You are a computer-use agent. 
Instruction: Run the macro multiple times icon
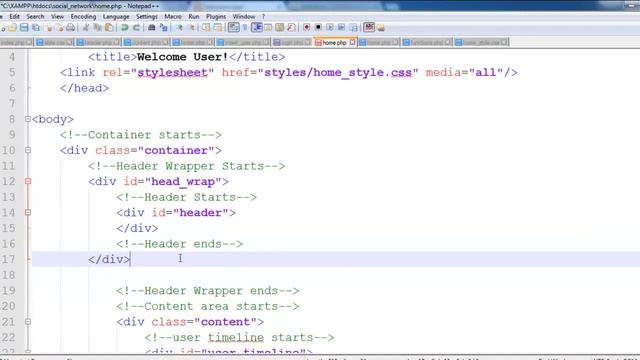tap(341, 27)
